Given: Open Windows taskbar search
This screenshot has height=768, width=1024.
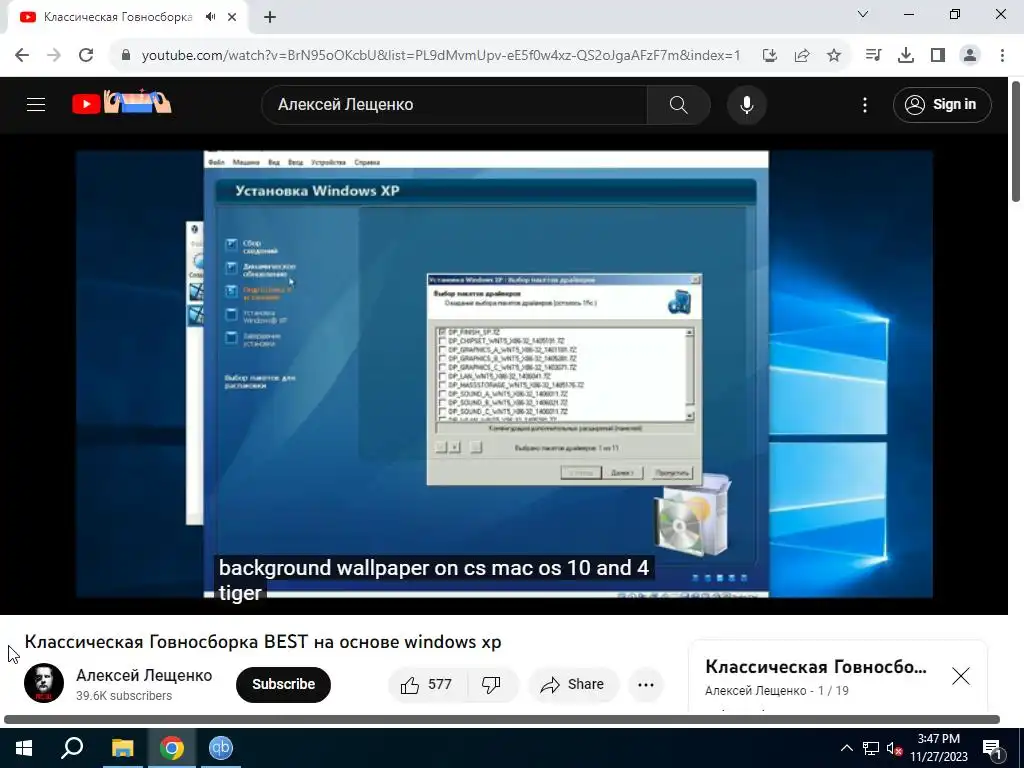Looking at the screenshot, I should coord(72,748).
